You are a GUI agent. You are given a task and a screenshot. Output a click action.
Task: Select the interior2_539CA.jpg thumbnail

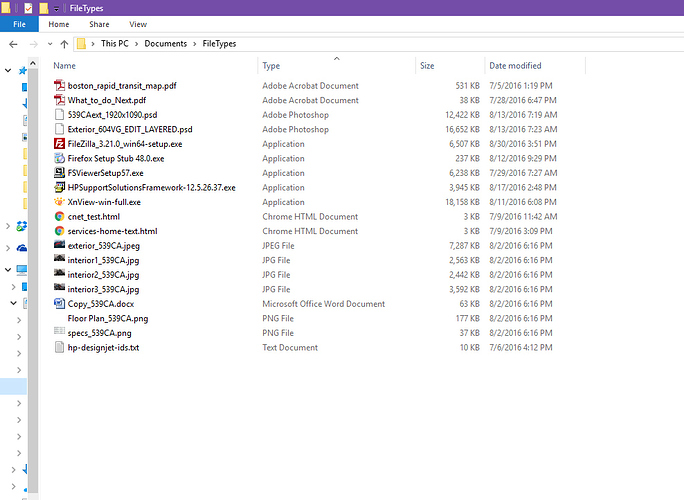[59, 273]
